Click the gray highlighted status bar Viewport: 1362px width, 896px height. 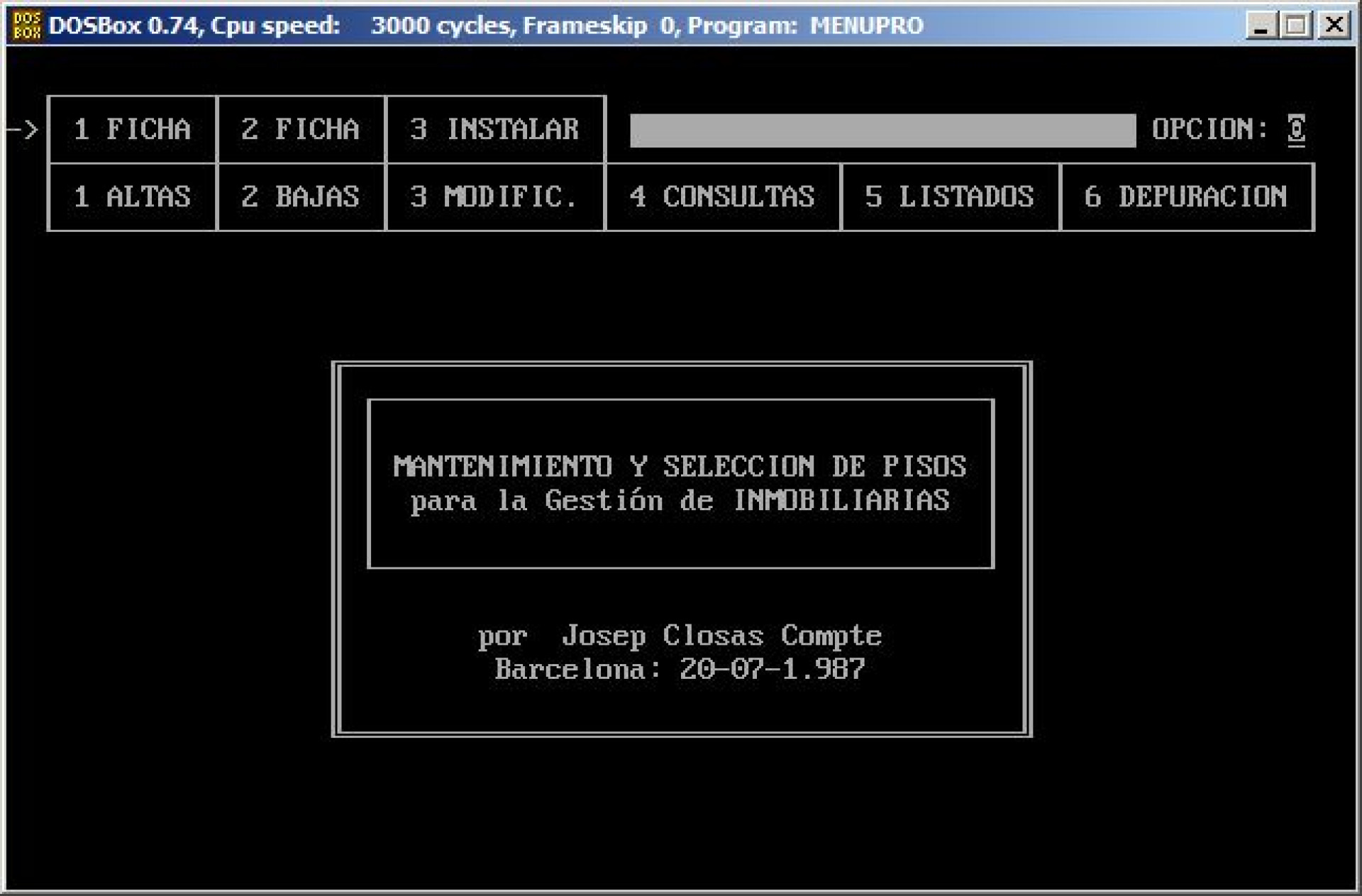pos(882,130)
